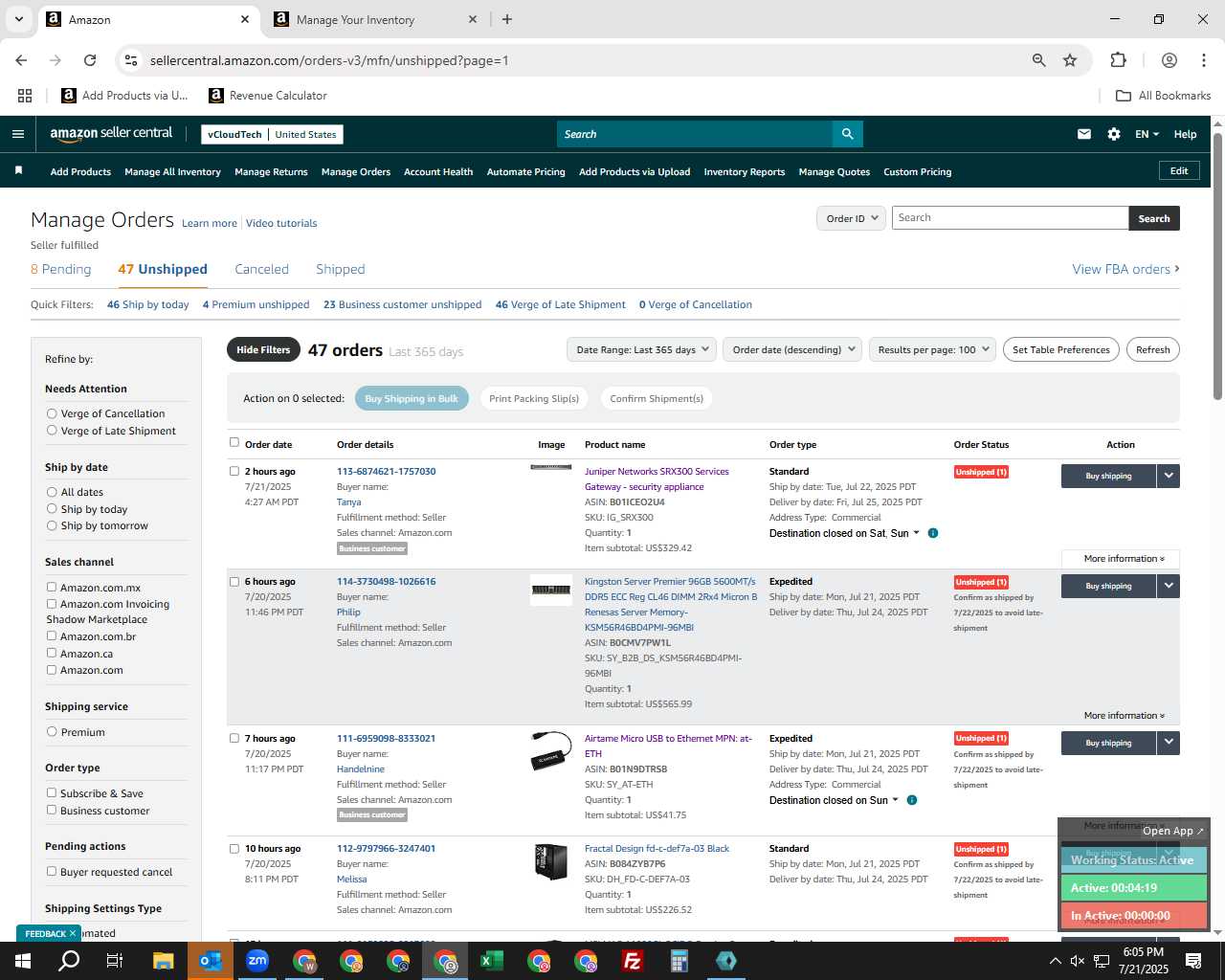Open Calculator from the taskbar
Screen dimensions: 1225x980
pyautogui.click(x=679, y=961)
